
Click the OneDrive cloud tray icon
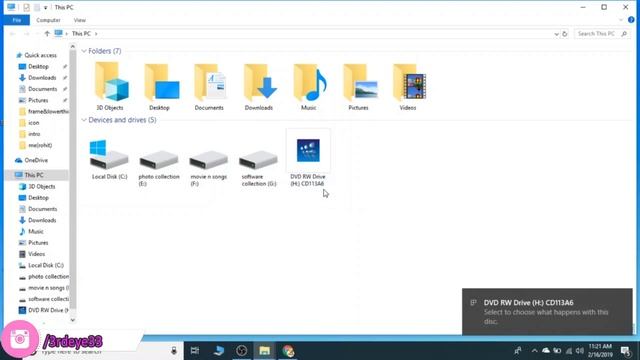(x=546, y=351)
